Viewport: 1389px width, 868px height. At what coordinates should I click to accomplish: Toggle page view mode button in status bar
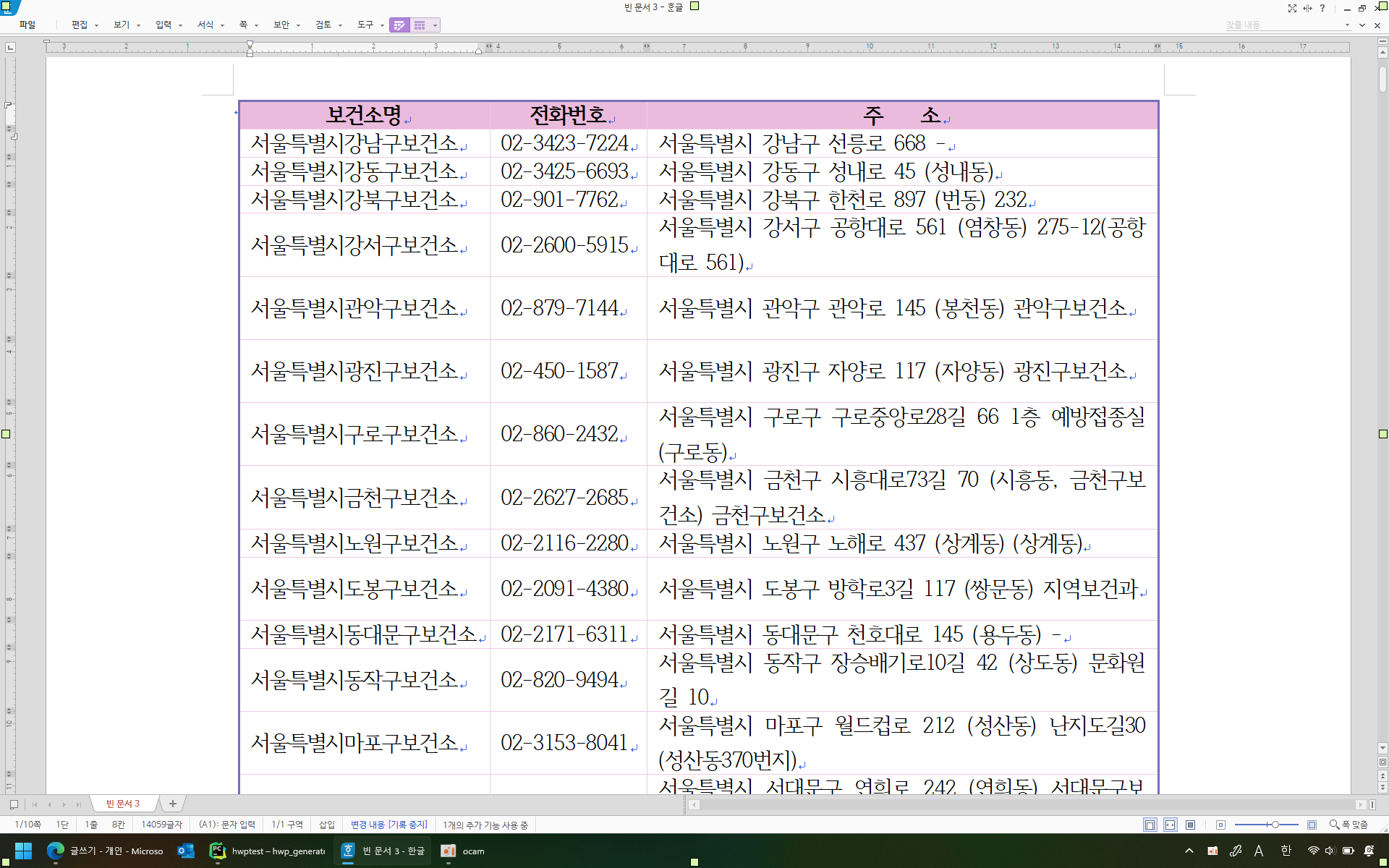click(x=1150, y=825)
